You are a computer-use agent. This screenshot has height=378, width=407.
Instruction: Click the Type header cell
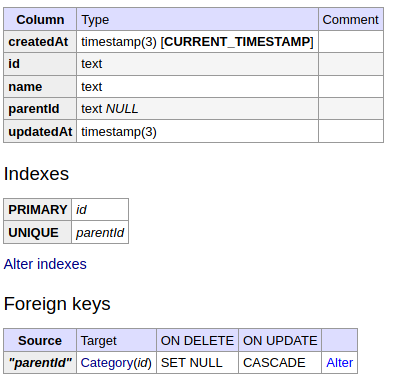[x=197, y=19]
